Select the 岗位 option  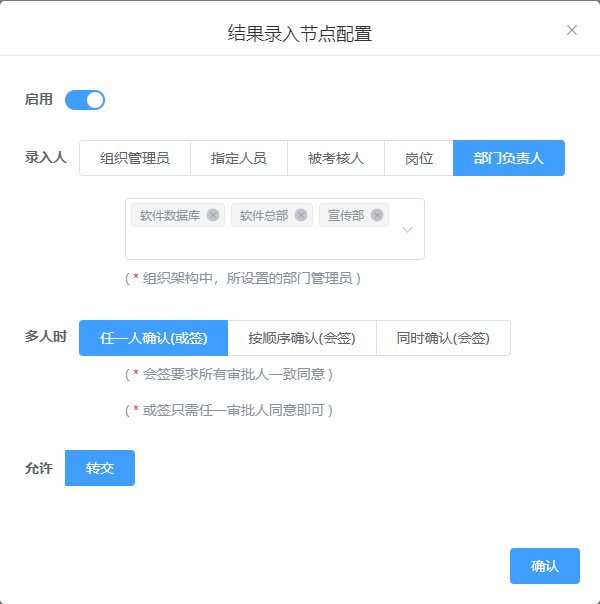419,158
